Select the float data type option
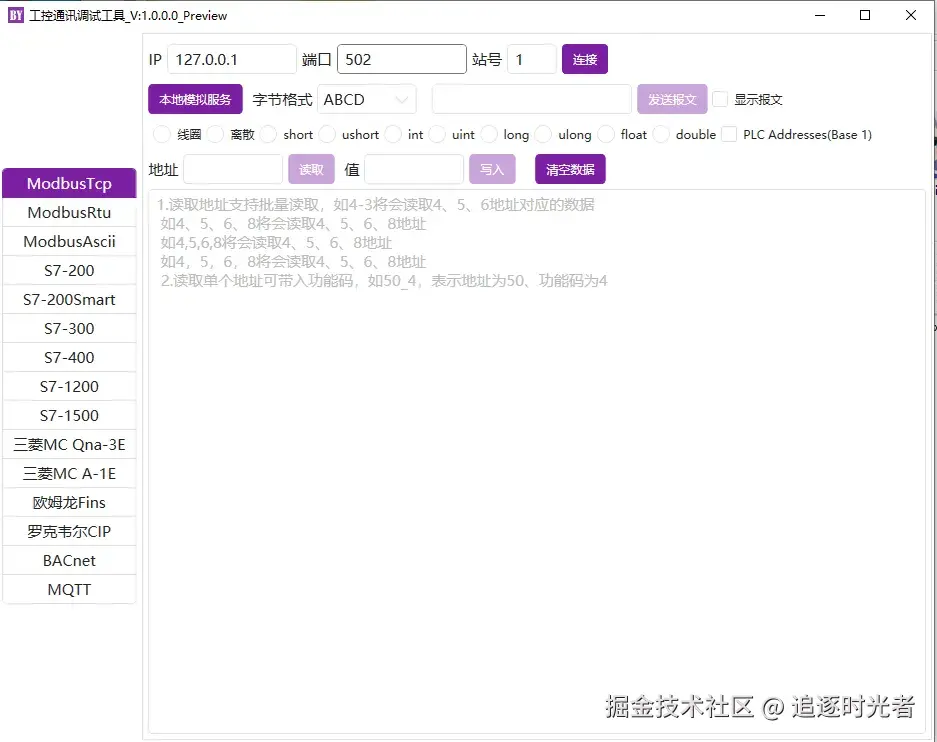937x742 pixels. click(606, 134)
